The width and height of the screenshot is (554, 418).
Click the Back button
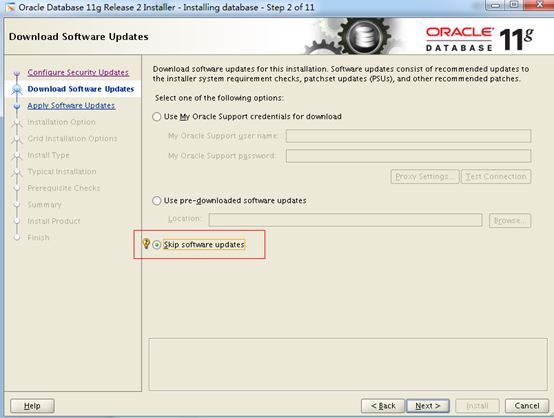[x=383, y=406]
